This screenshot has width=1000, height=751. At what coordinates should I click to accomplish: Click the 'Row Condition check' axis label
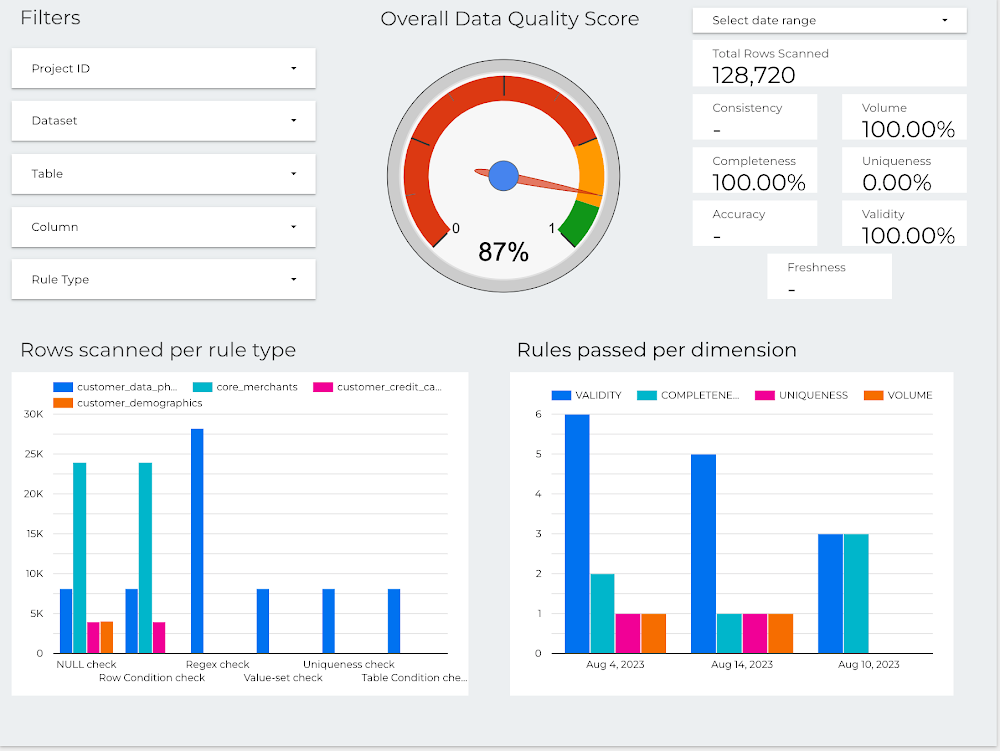[x=152, y=678]
